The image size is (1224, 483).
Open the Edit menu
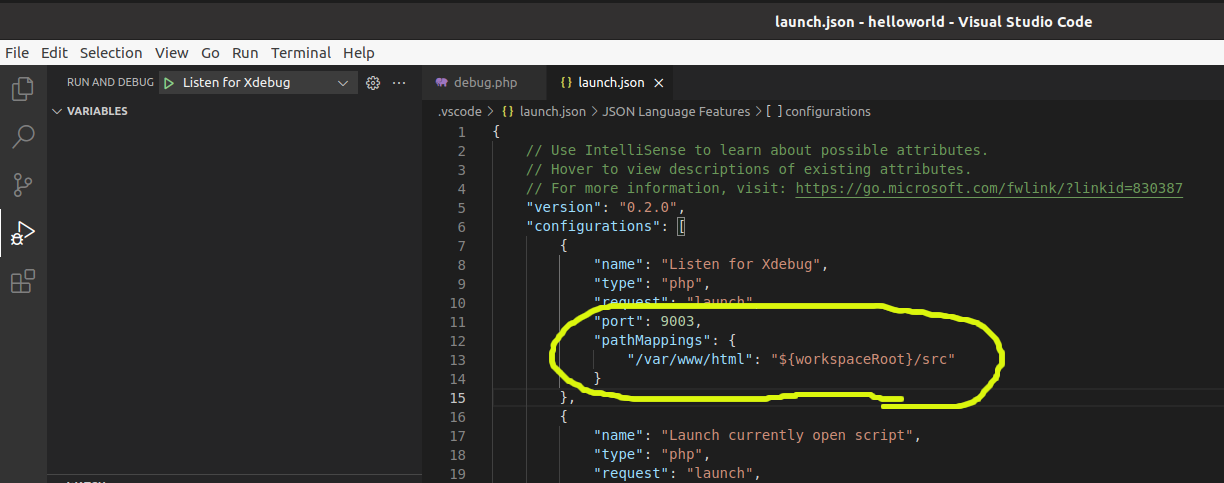tap(54, 53)
